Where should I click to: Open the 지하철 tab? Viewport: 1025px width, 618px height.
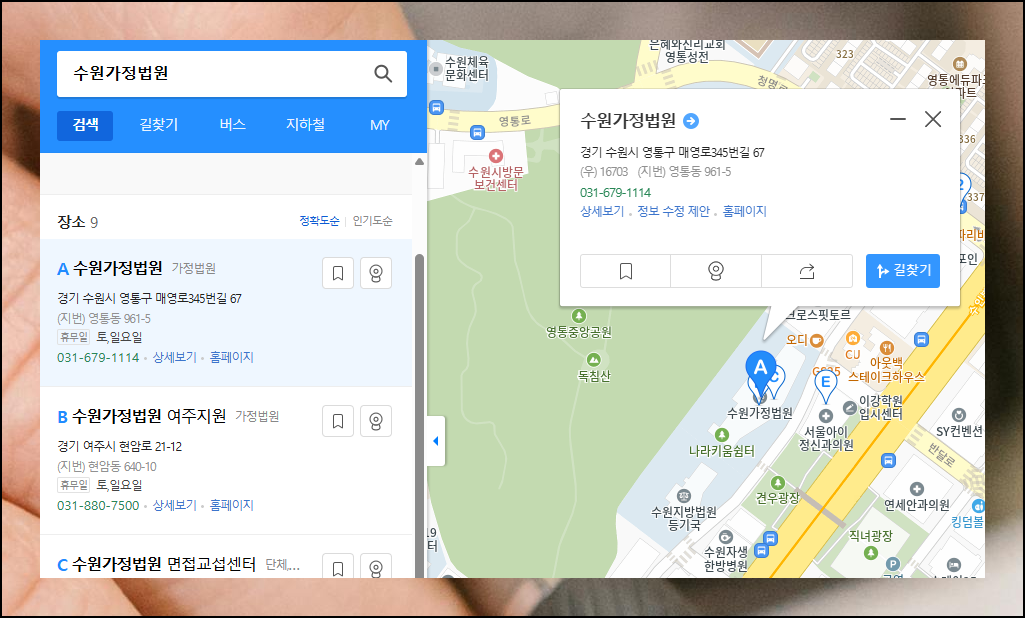[305, 125]
